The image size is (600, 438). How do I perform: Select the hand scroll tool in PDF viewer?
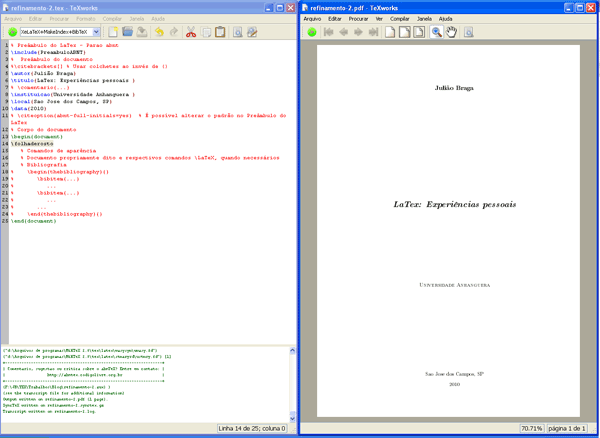(451, 32)
